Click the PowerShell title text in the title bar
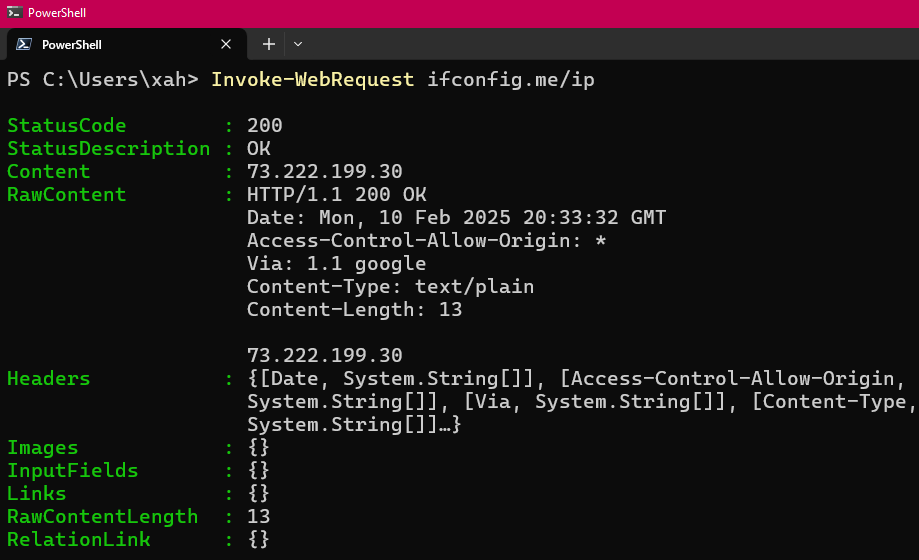The image size is (919, 560). tap(57, 12)
